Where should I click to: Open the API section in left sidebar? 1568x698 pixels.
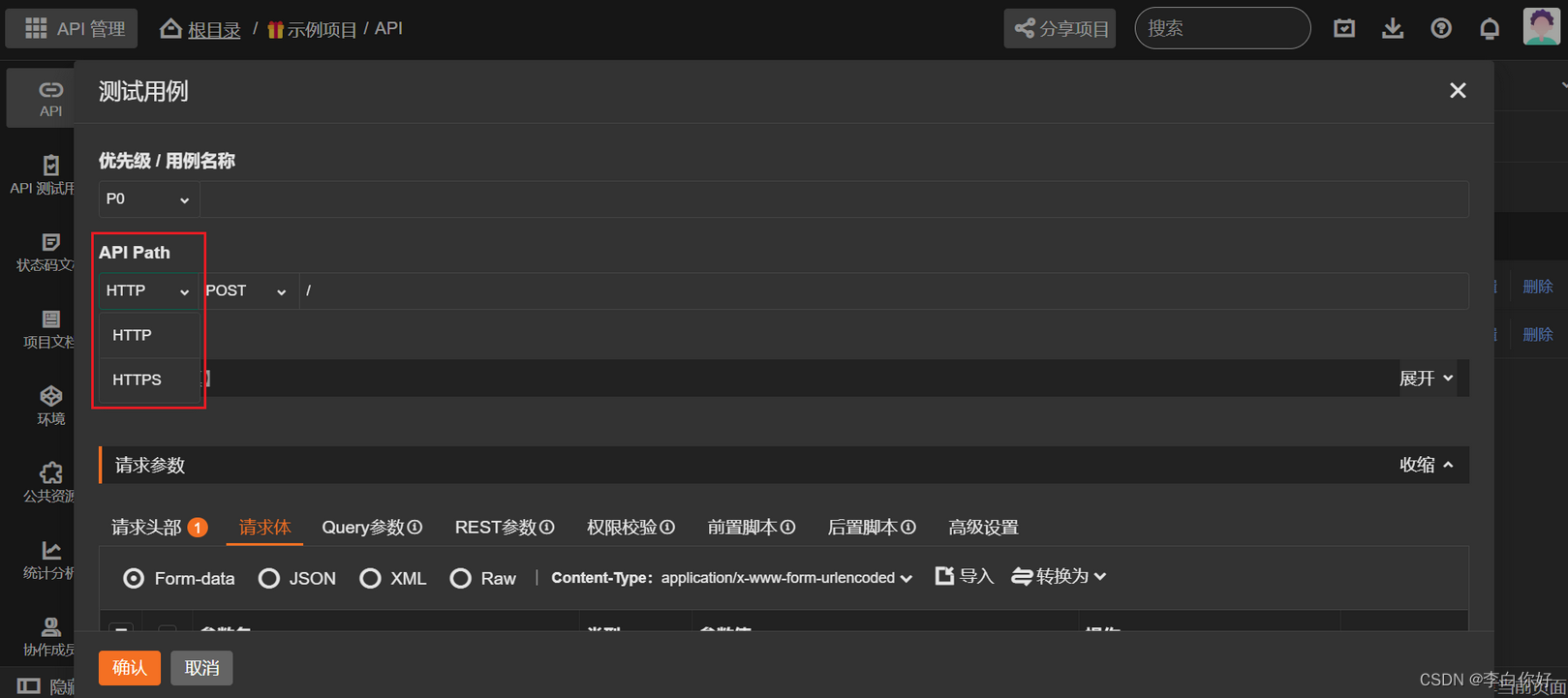[x=50, y=97]
